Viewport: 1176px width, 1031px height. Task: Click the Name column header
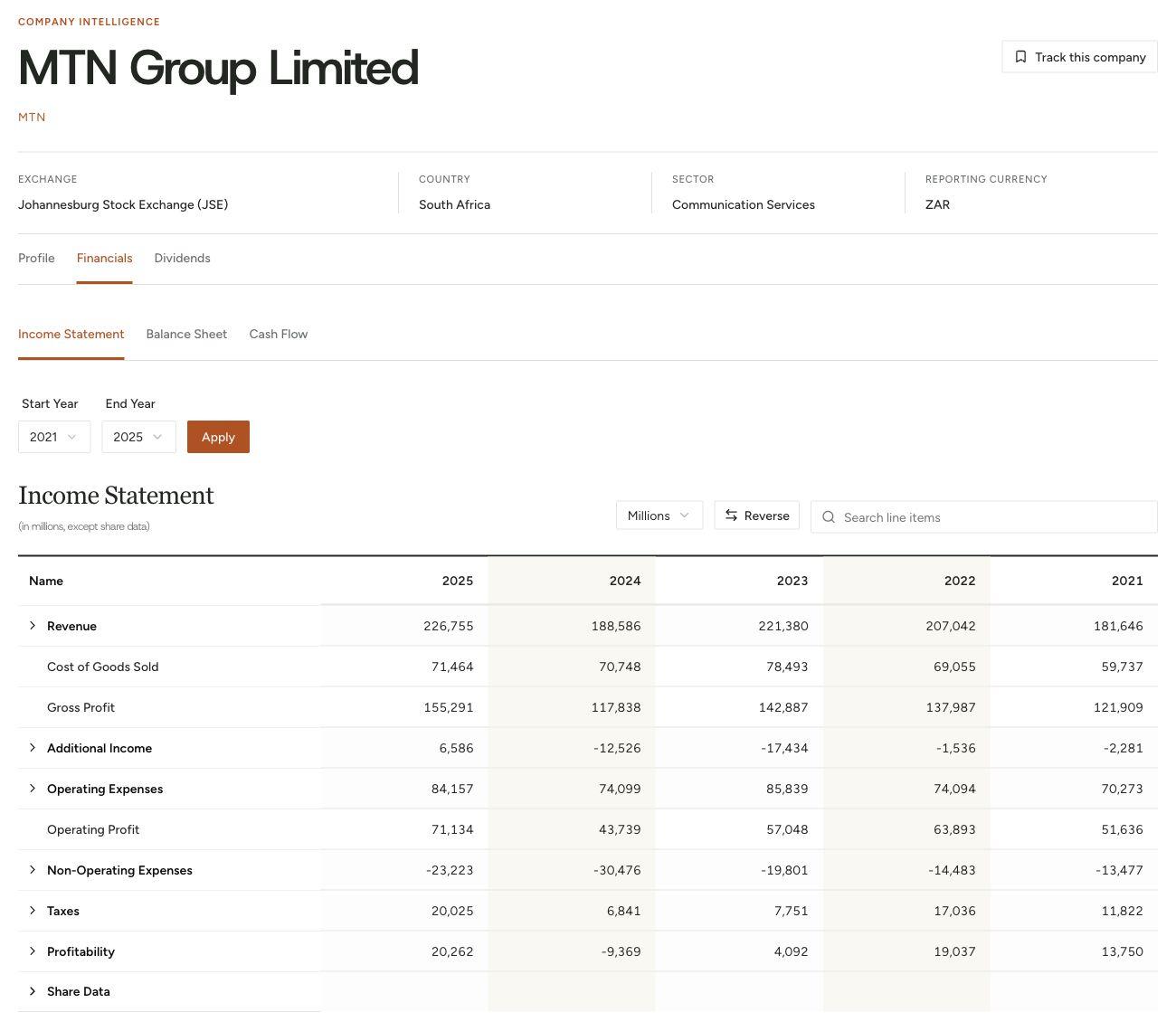pyautogui.click(x=46, y=581)
